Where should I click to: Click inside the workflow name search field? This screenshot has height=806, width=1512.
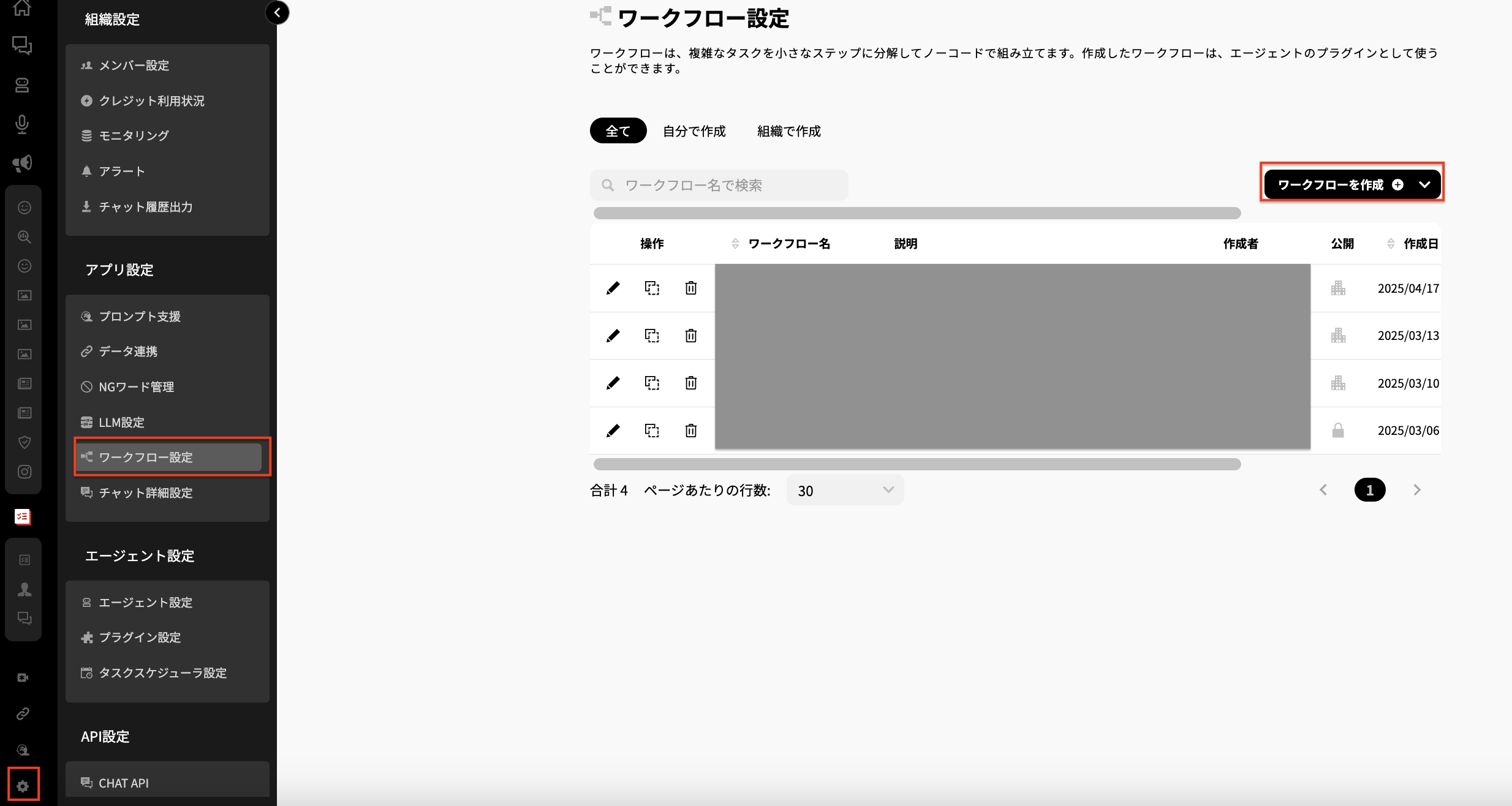[718, 184]
